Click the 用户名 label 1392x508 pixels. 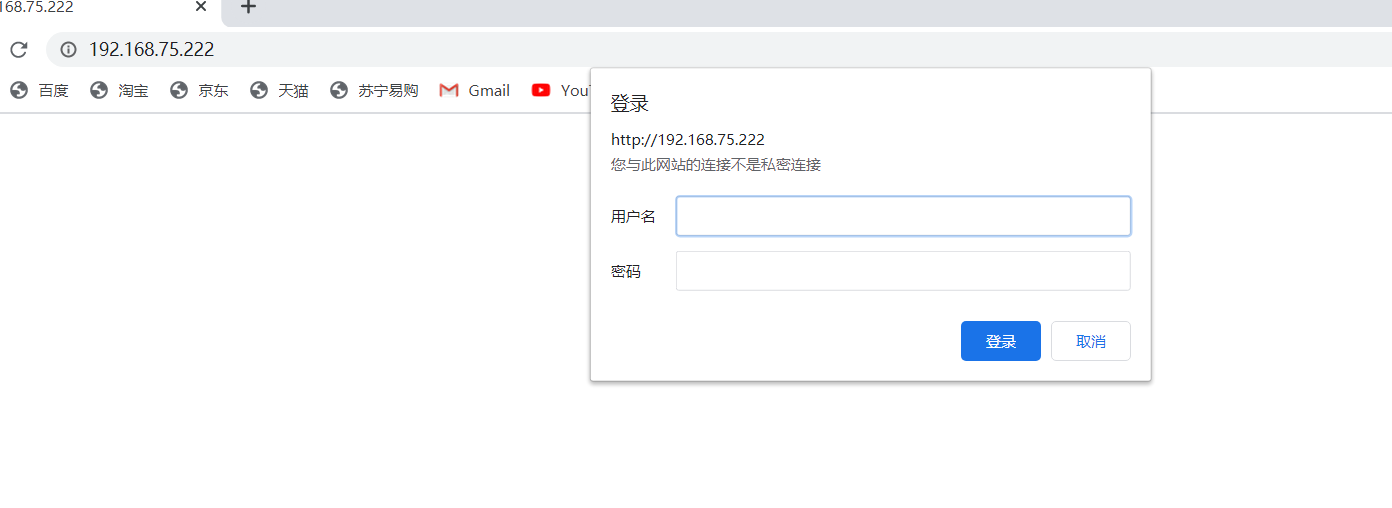(633, 216)
